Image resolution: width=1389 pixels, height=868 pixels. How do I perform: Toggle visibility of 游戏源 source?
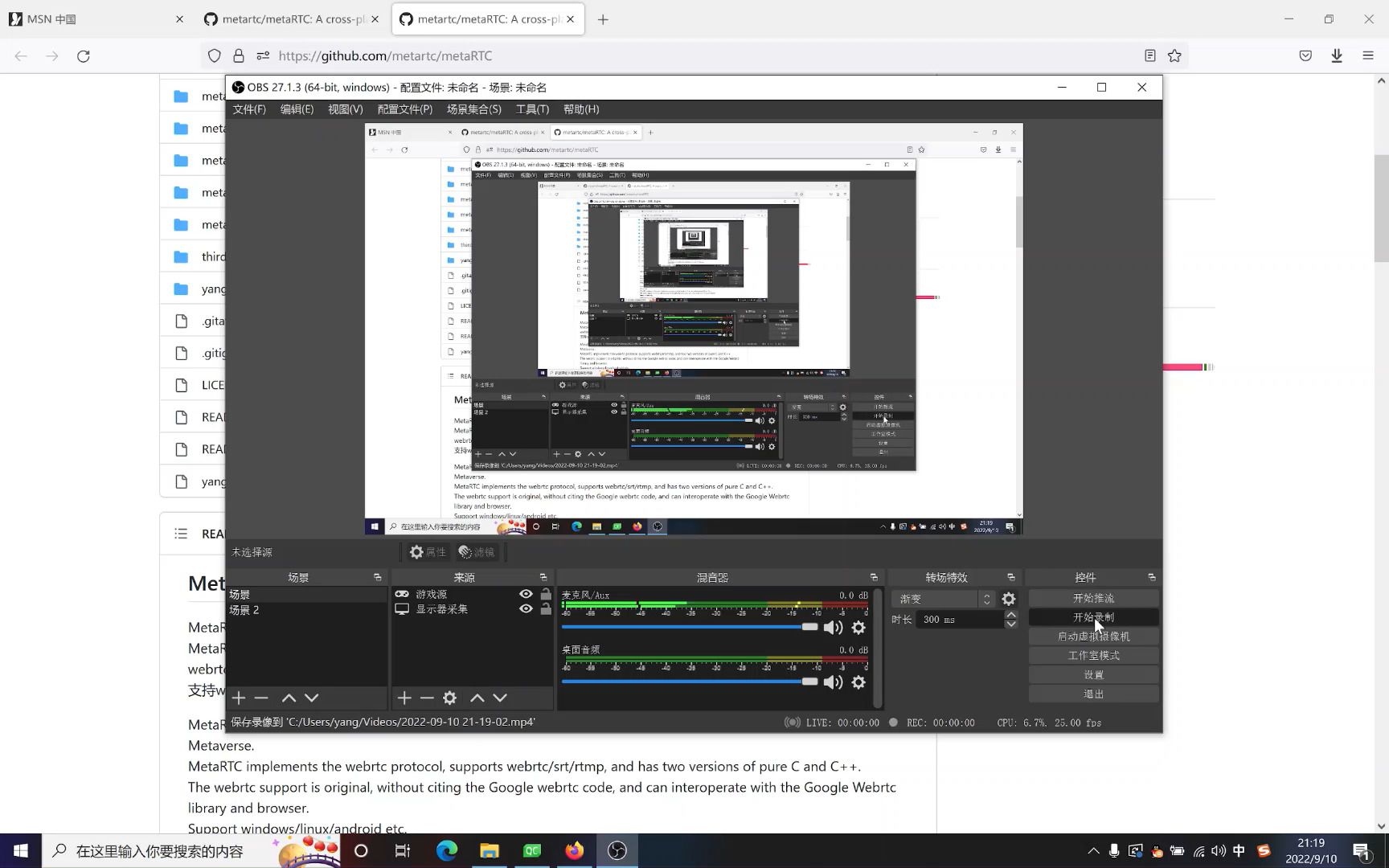(526, 594)
